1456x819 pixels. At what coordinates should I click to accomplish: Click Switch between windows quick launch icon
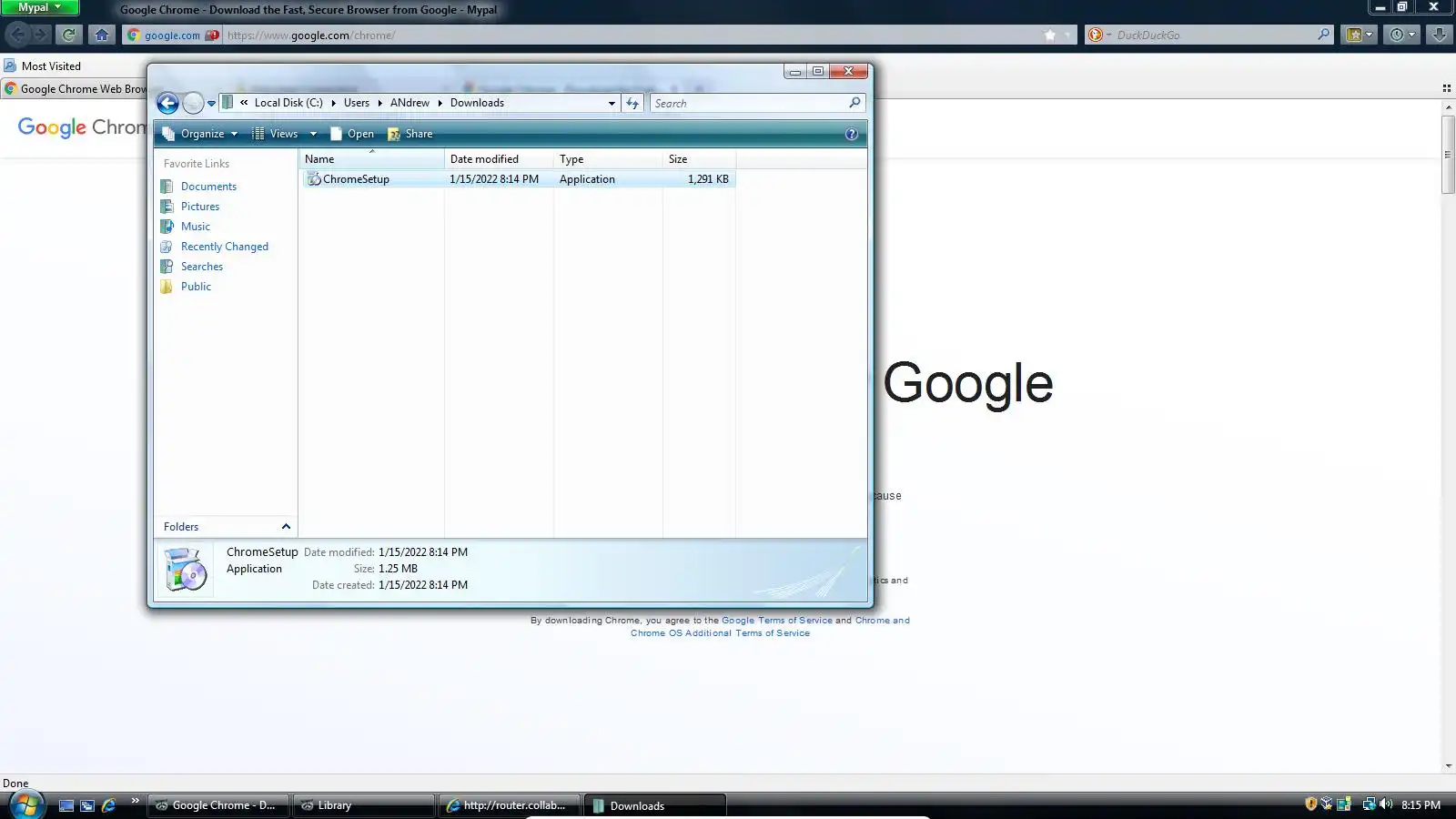(x=87, y=805)
